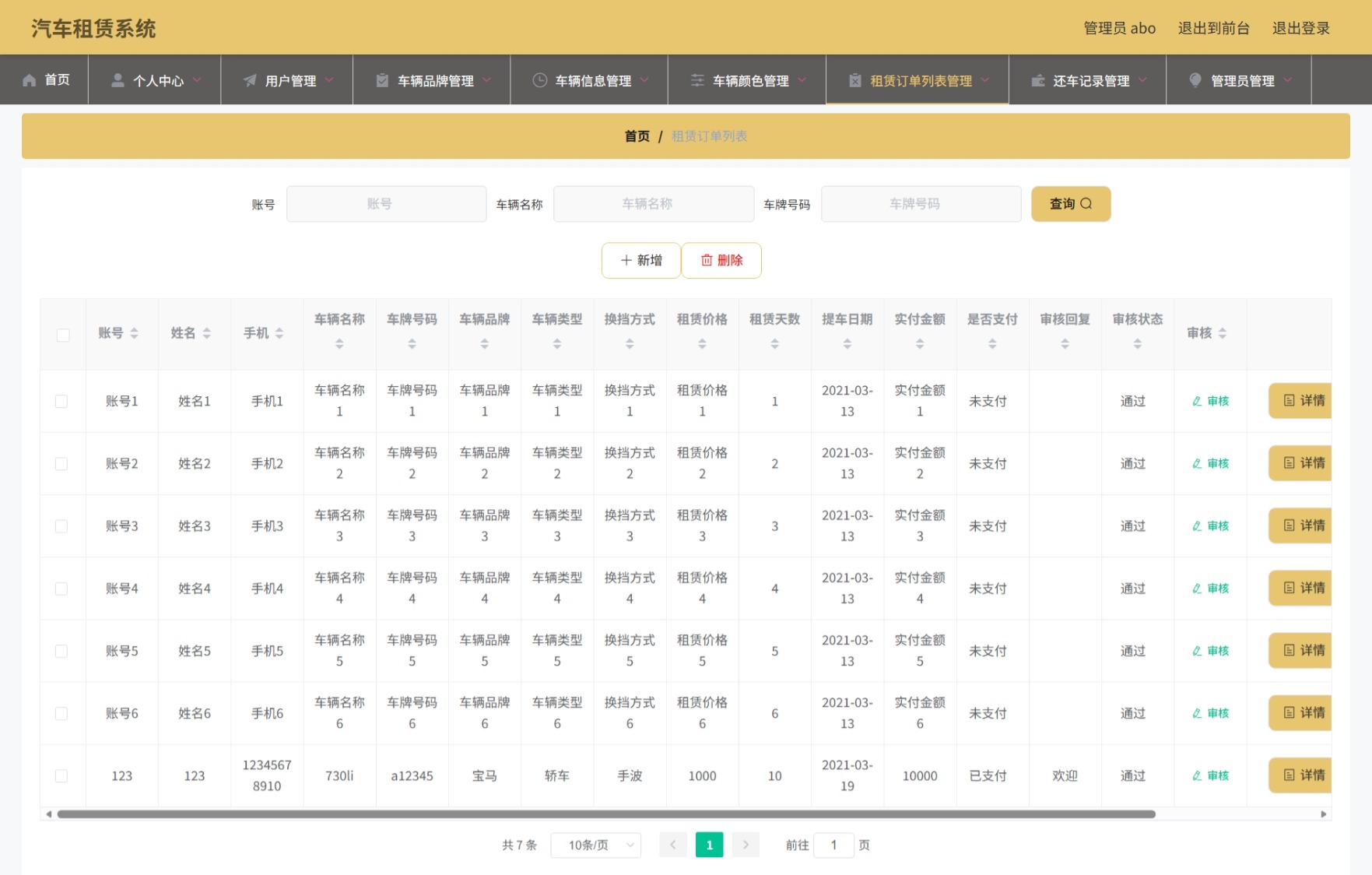Image resolution: width=1372 pixels, height=875 pixels.
Task: Open 详情 button for account 123 row
Action: coord(1300,775)
